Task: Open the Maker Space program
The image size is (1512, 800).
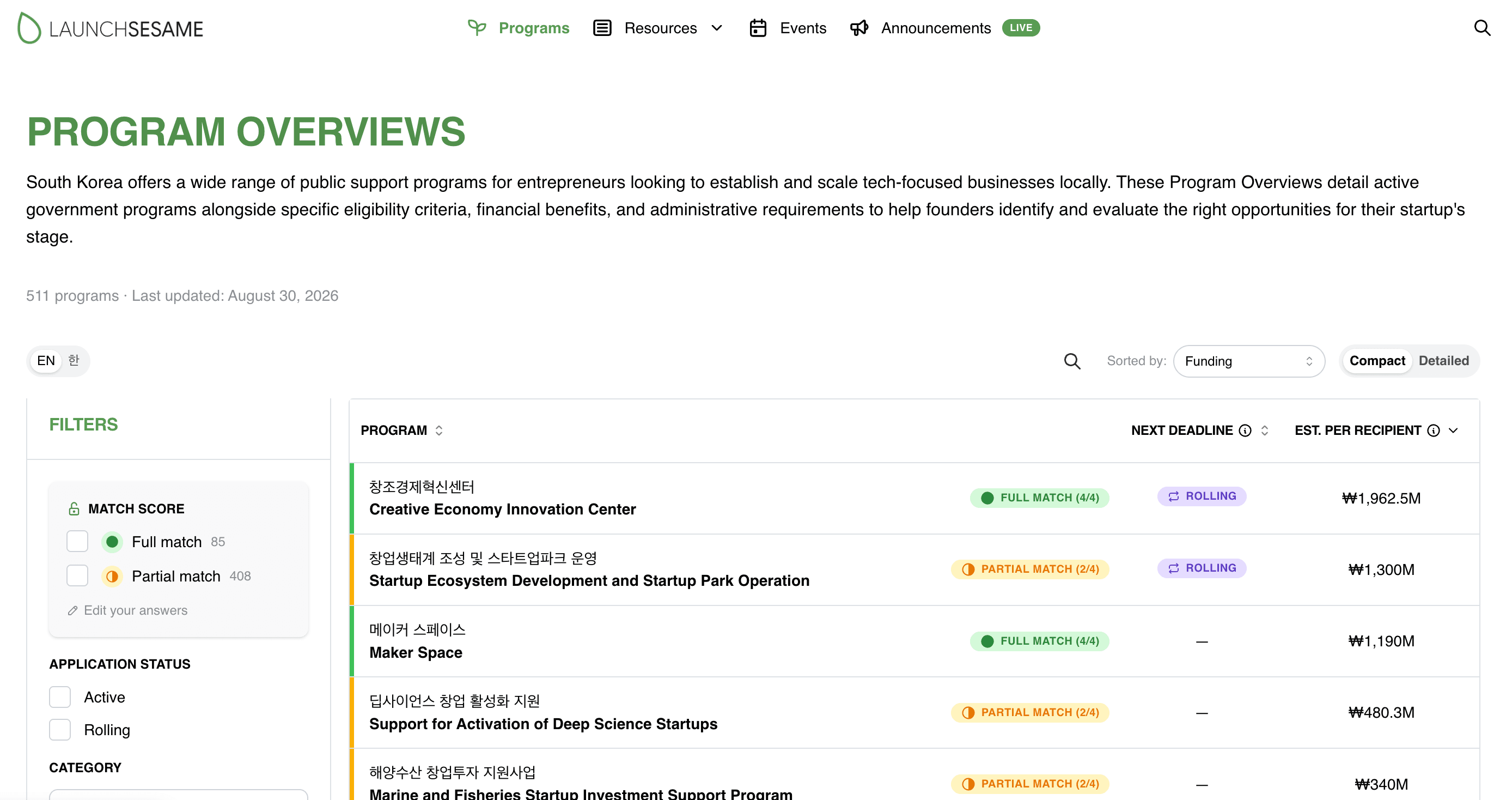Action: (x=416, y=652)
